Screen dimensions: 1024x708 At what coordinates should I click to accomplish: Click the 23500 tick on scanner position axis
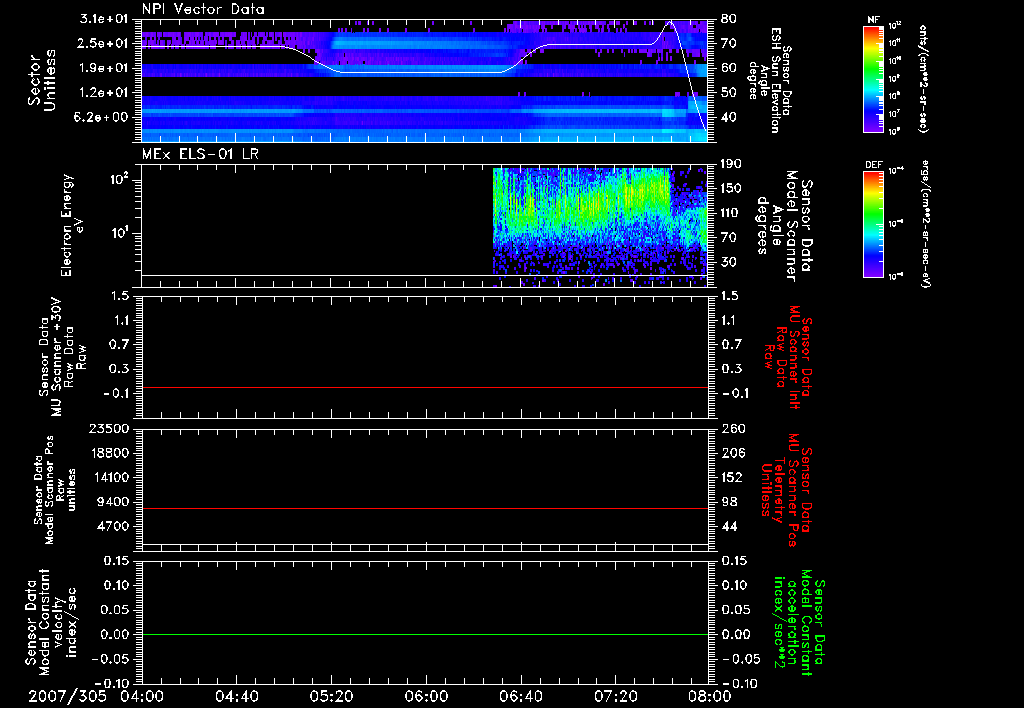click(110, 429)
